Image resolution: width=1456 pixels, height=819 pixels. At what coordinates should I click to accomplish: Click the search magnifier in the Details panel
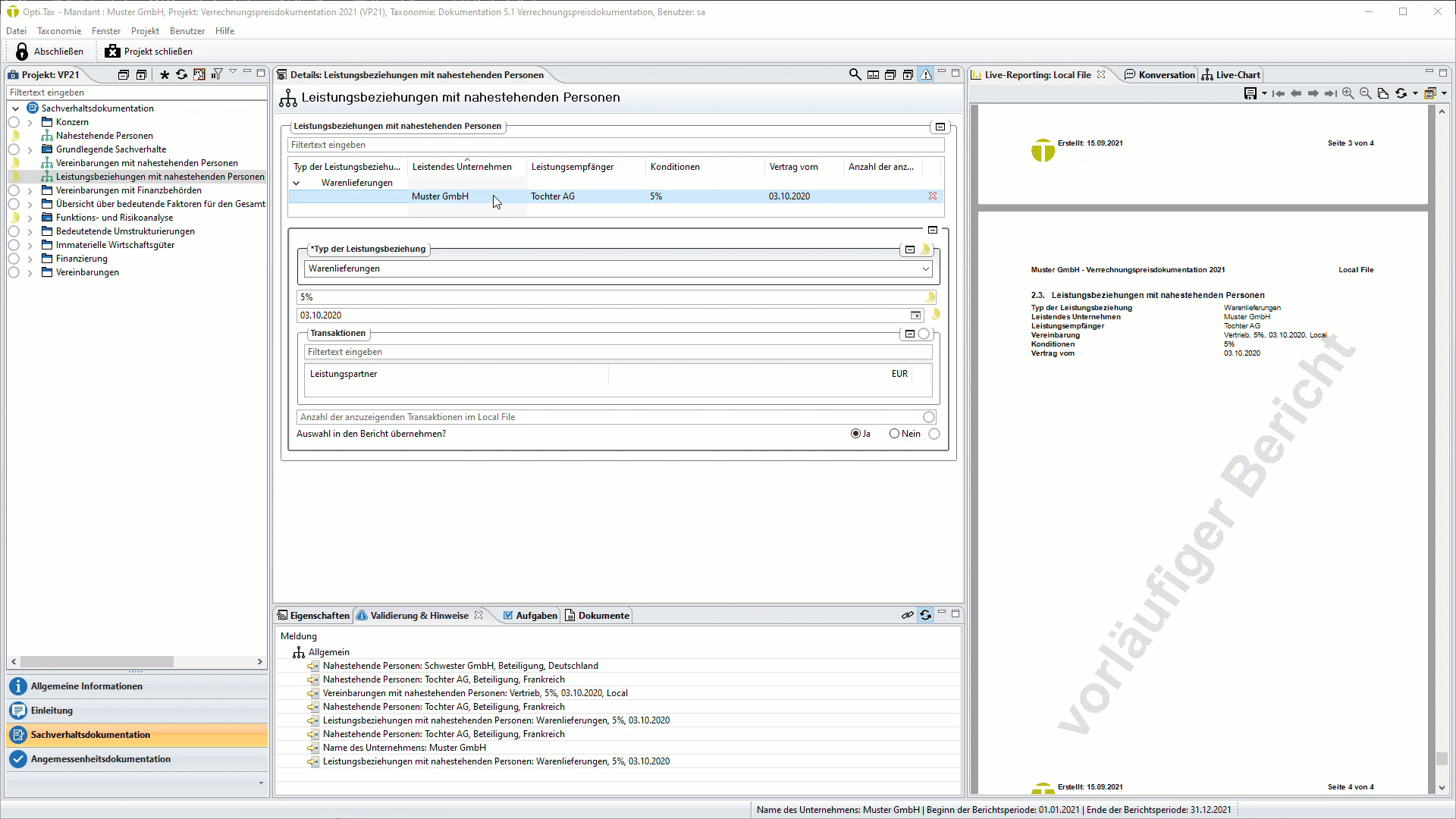point(855,74)
